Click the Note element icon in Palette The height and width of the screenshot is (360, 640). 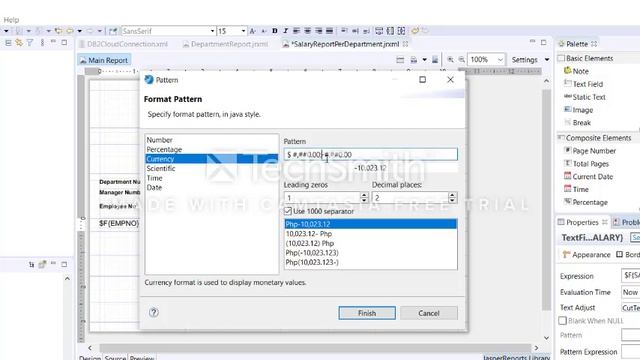point(567,71)
